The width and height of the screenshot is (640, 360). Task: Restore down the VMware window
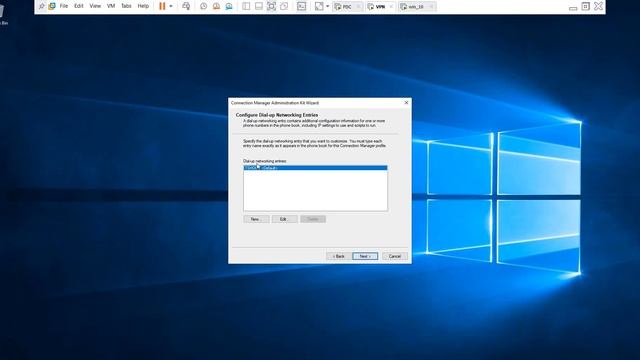pyautogui.click(x=585, y=6)
